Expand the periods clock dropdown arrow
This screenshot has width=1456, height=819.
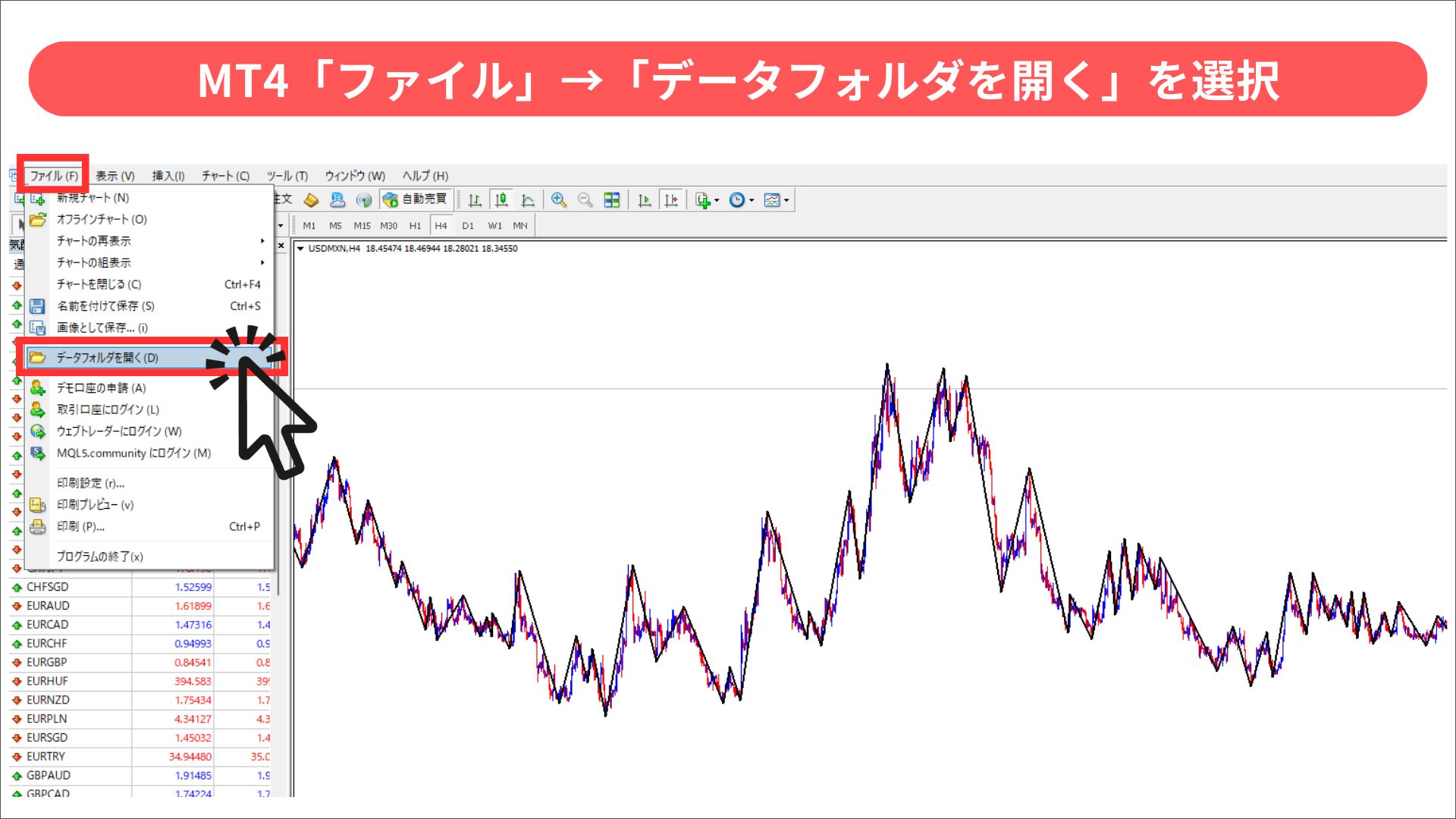752,201
